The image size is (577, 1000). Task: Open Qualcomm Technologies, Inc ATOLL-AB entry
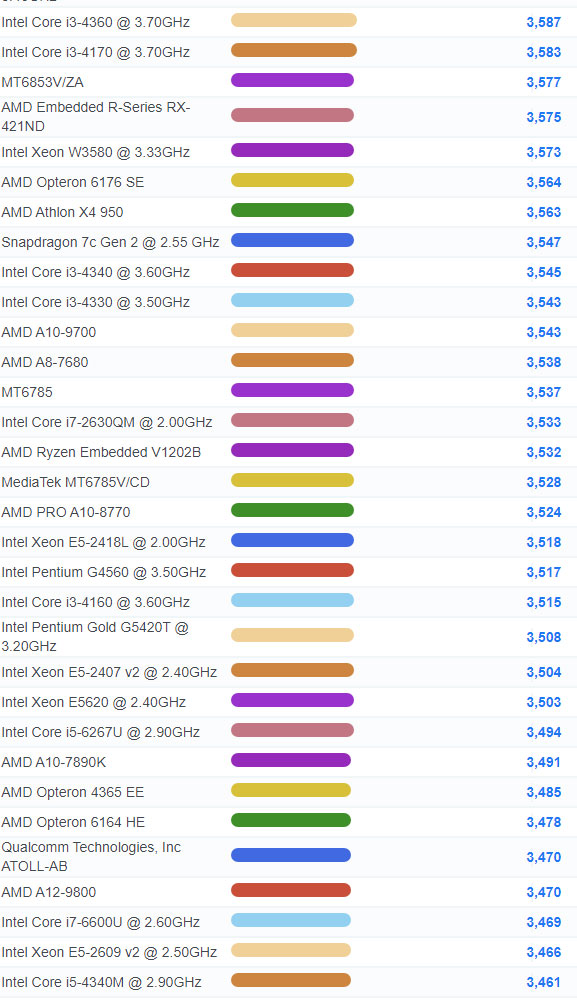[91, 857]
